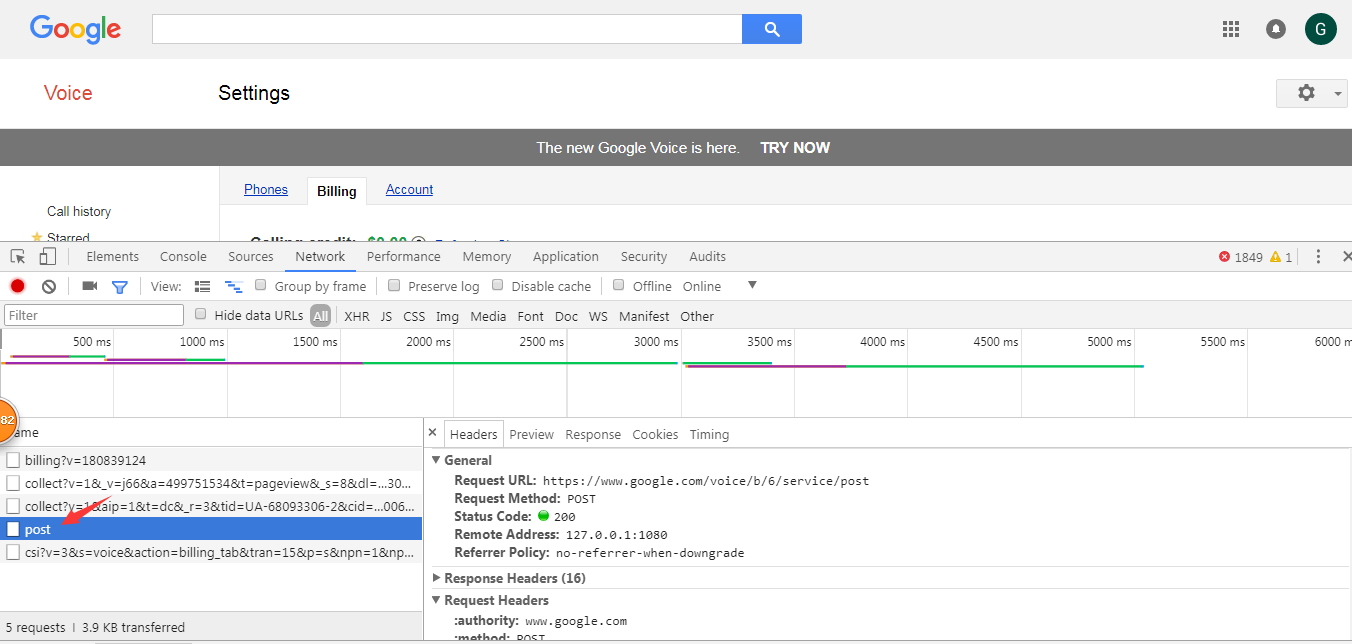Filter requests by JS

(386, 316)
